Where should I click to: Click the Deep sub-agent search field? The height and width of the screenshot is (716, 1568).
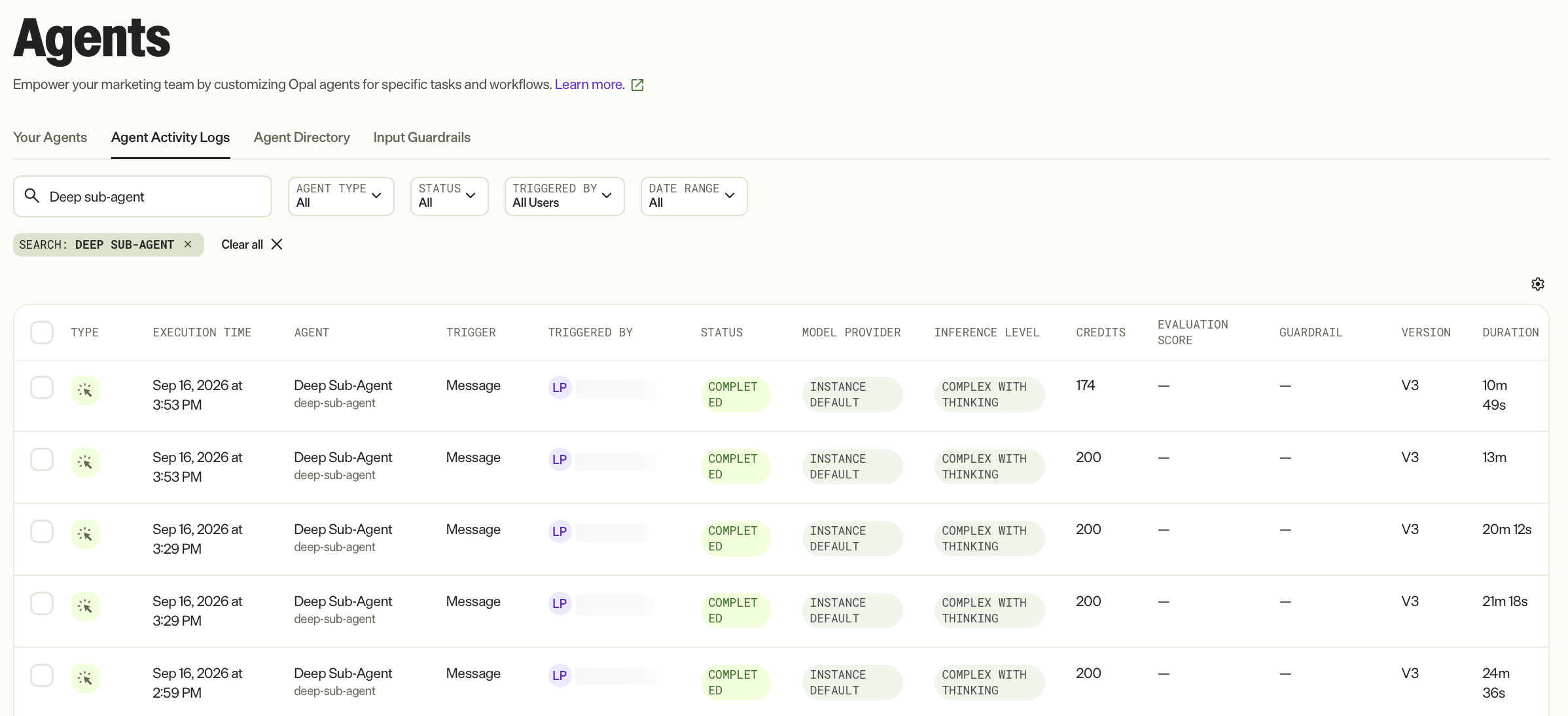coord(143,196)
